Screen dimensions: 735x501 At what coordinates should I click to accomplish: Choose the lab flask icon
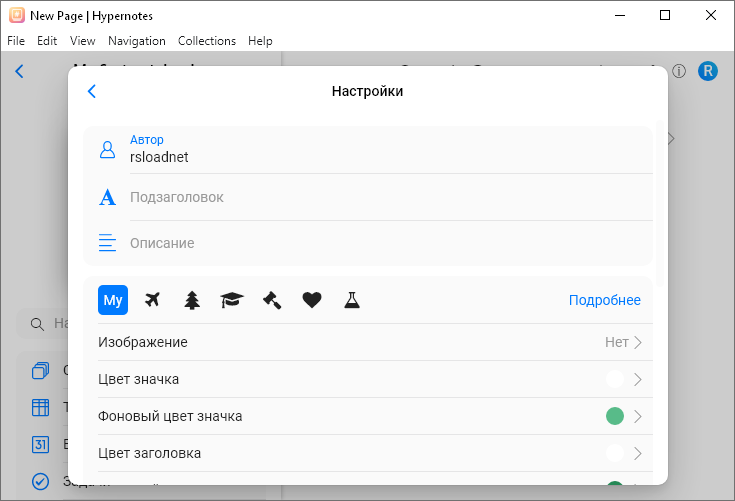[x=352, y=300]
